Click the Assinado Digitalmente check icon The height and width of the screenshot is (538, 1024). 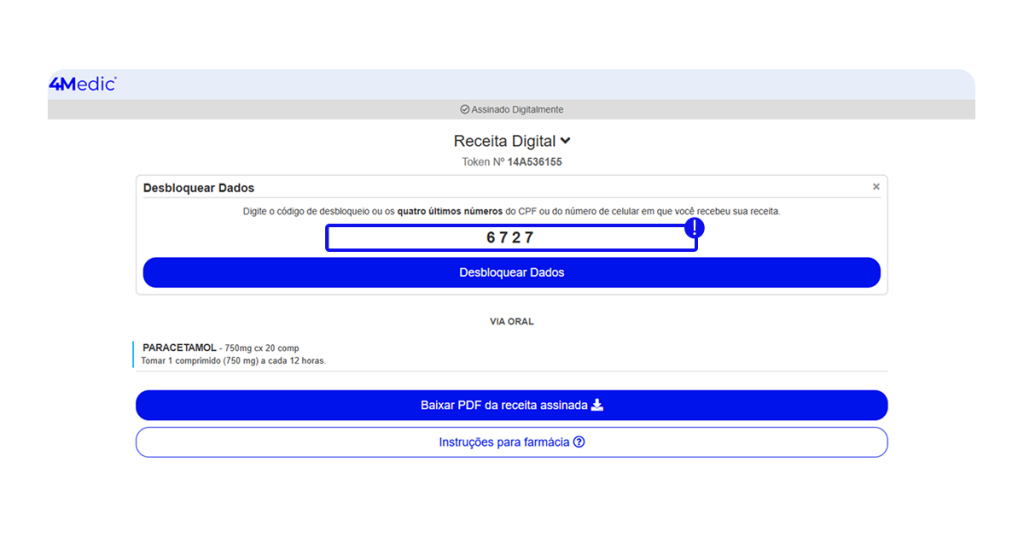coord(465,110)
